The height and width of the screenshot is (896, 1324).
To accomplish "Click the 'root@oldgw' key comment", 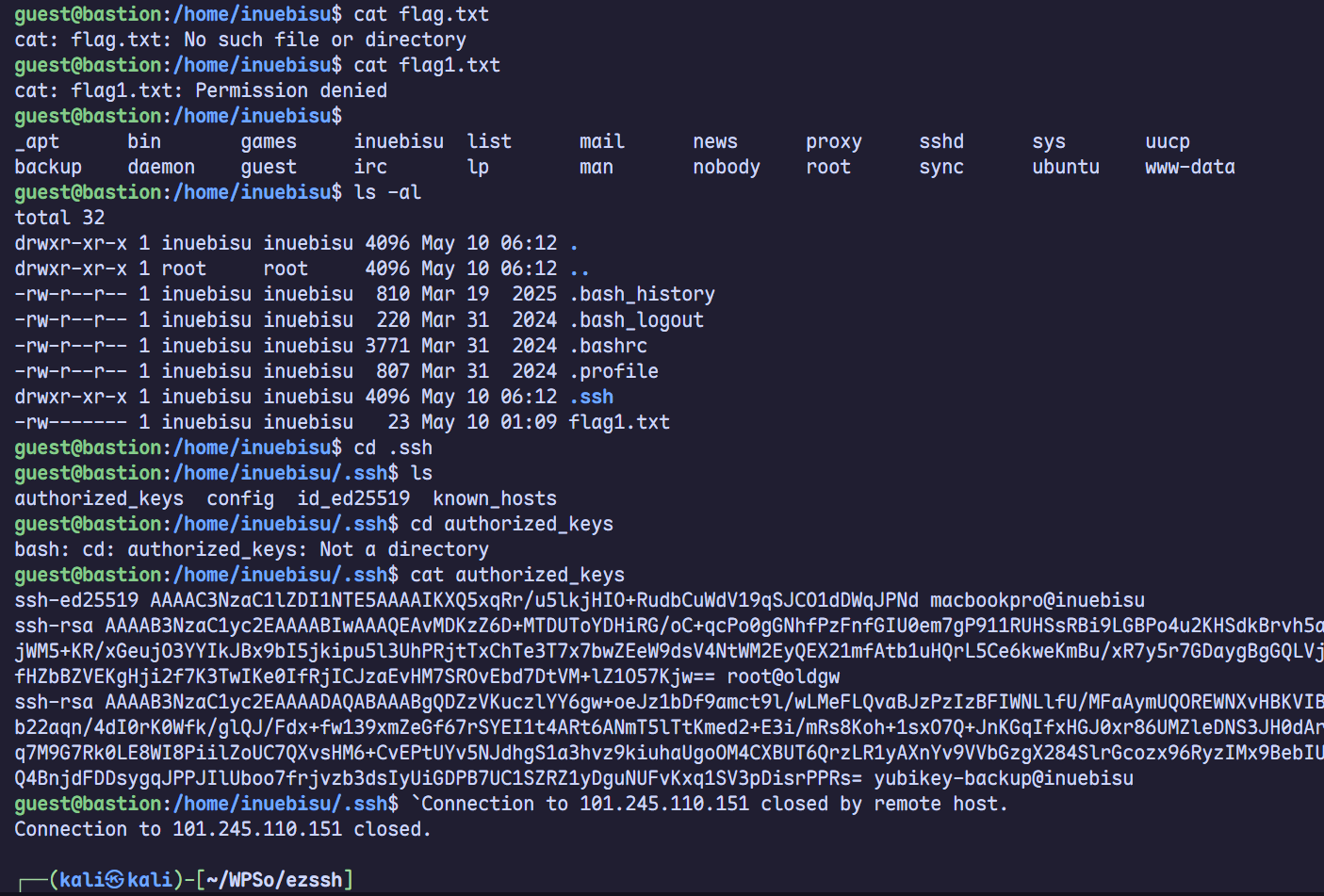I will click(783, 676).
